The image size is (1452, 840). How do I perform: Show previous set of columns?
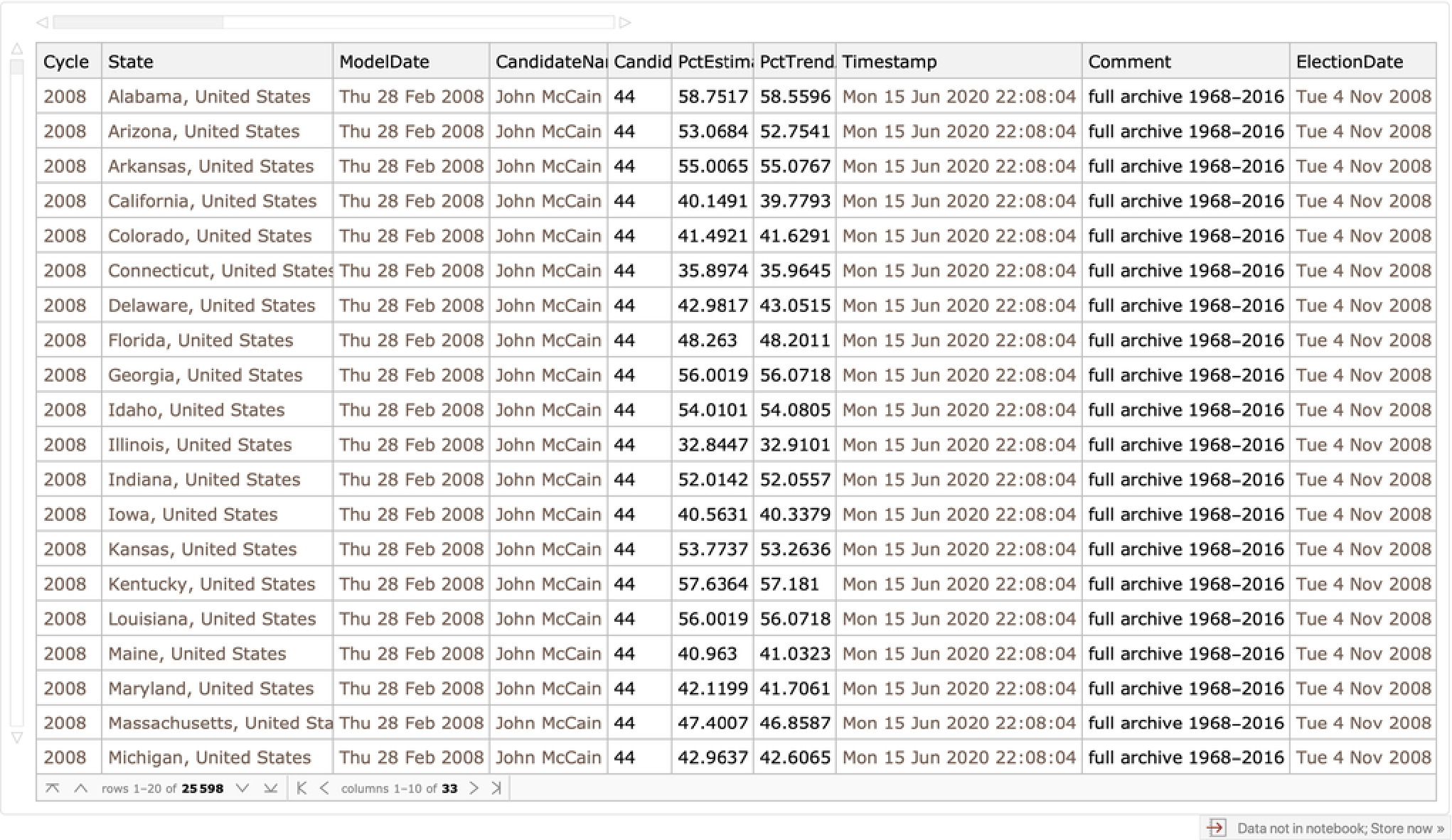tap(324, 788)
